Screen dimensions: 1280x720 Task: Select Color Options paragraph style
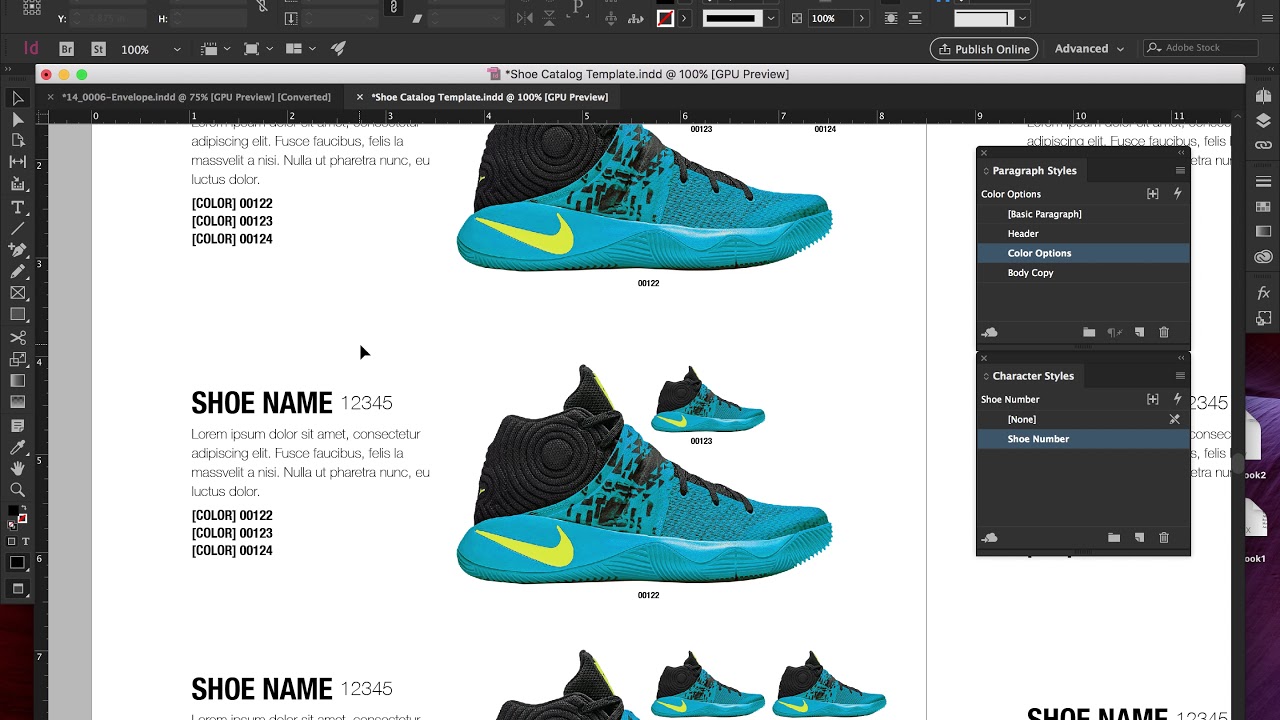point(1083,253)
